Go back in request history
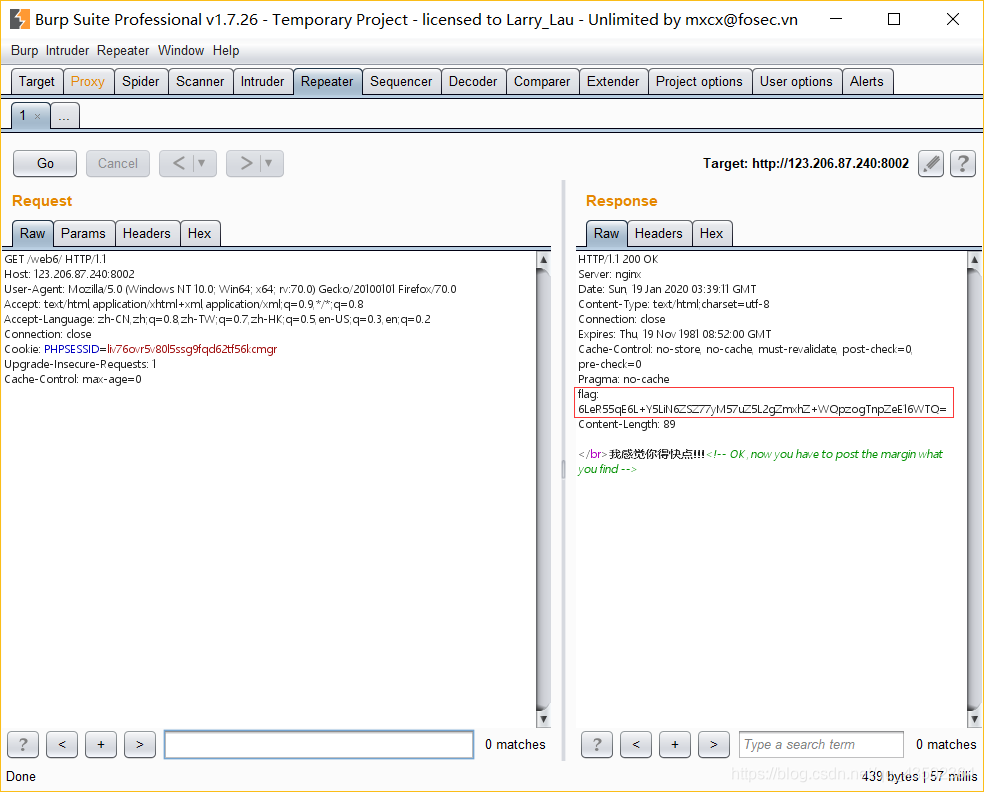 178,164
